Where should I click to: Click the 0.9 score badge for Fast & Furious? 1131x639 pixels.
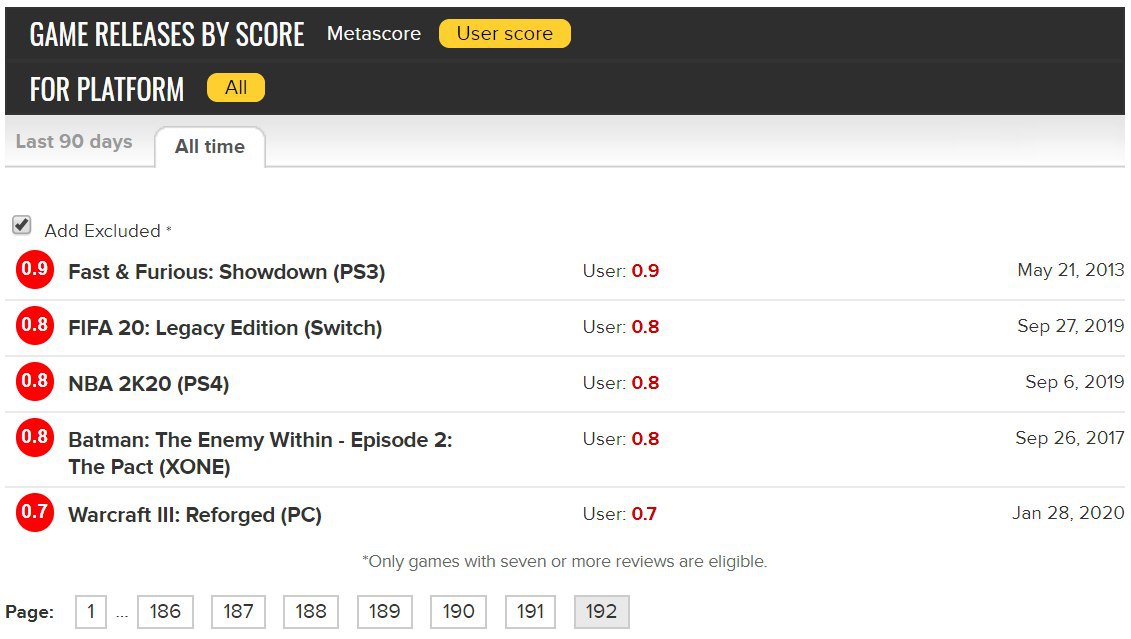click(x=35, y=270)
